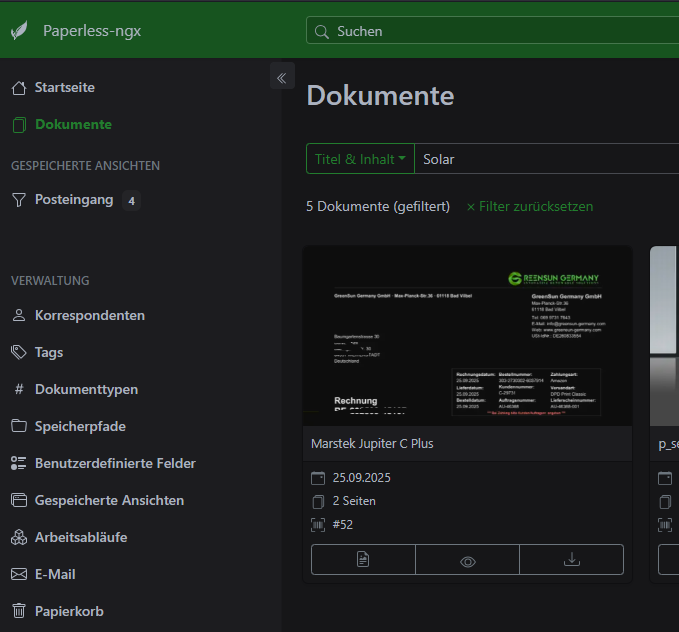Open Gespeicherte Ansichten management
Viewport: 679px width, 632px height.
click(x=108, y=501)
